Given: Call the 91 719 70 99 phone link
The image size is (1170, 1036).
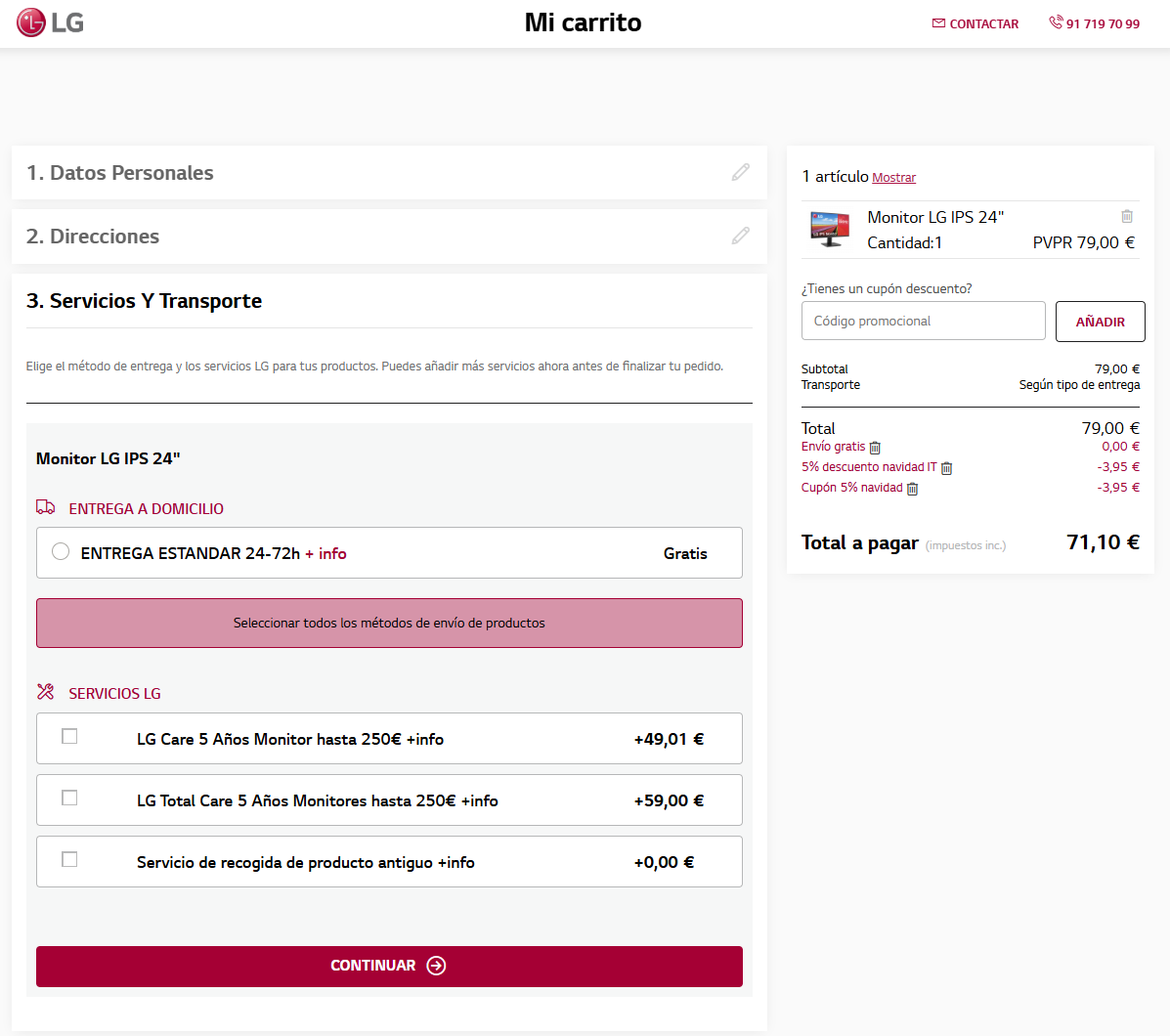Looking at the screenshot, I should (x=1094, y=23).
